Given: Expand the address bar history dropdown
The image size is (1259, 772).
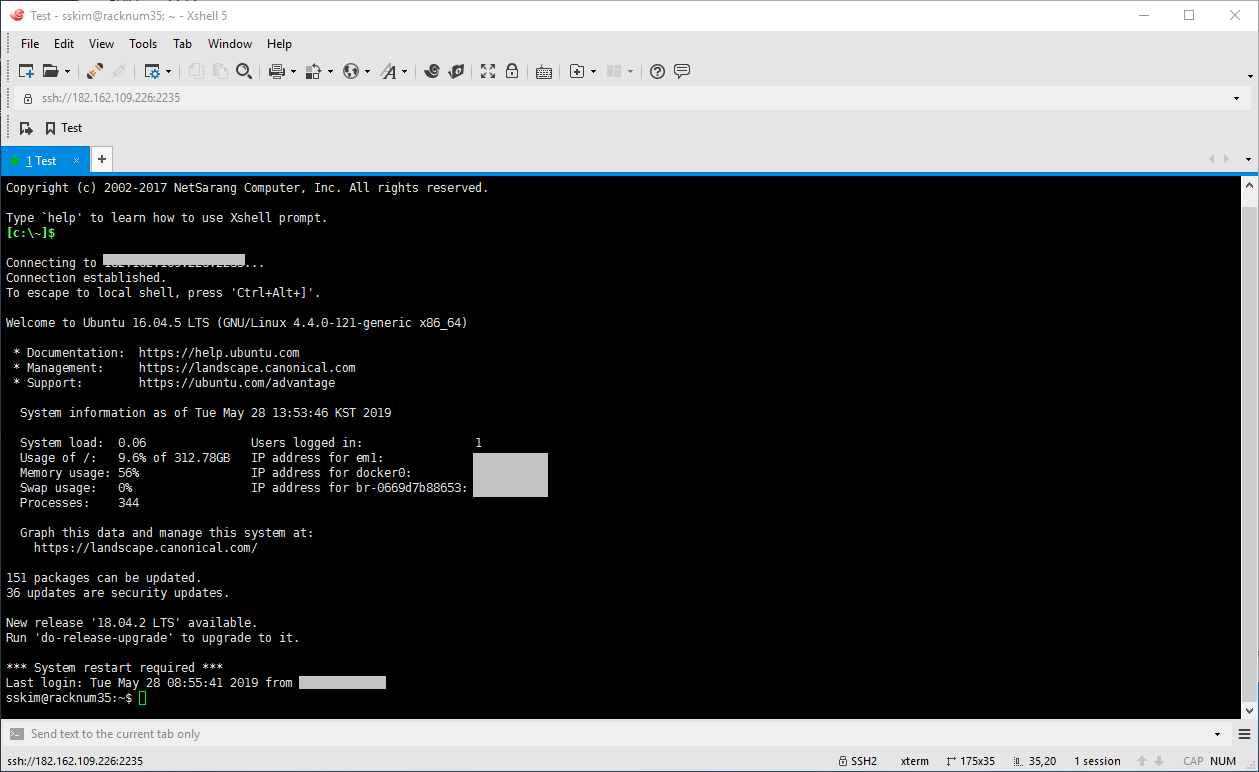Looking at the screenshot, I should pos(1236,98).
